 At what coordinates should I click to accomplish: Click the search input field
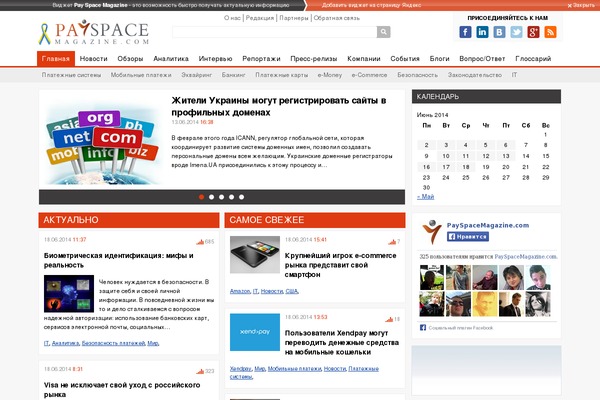[x=274, y=32]
